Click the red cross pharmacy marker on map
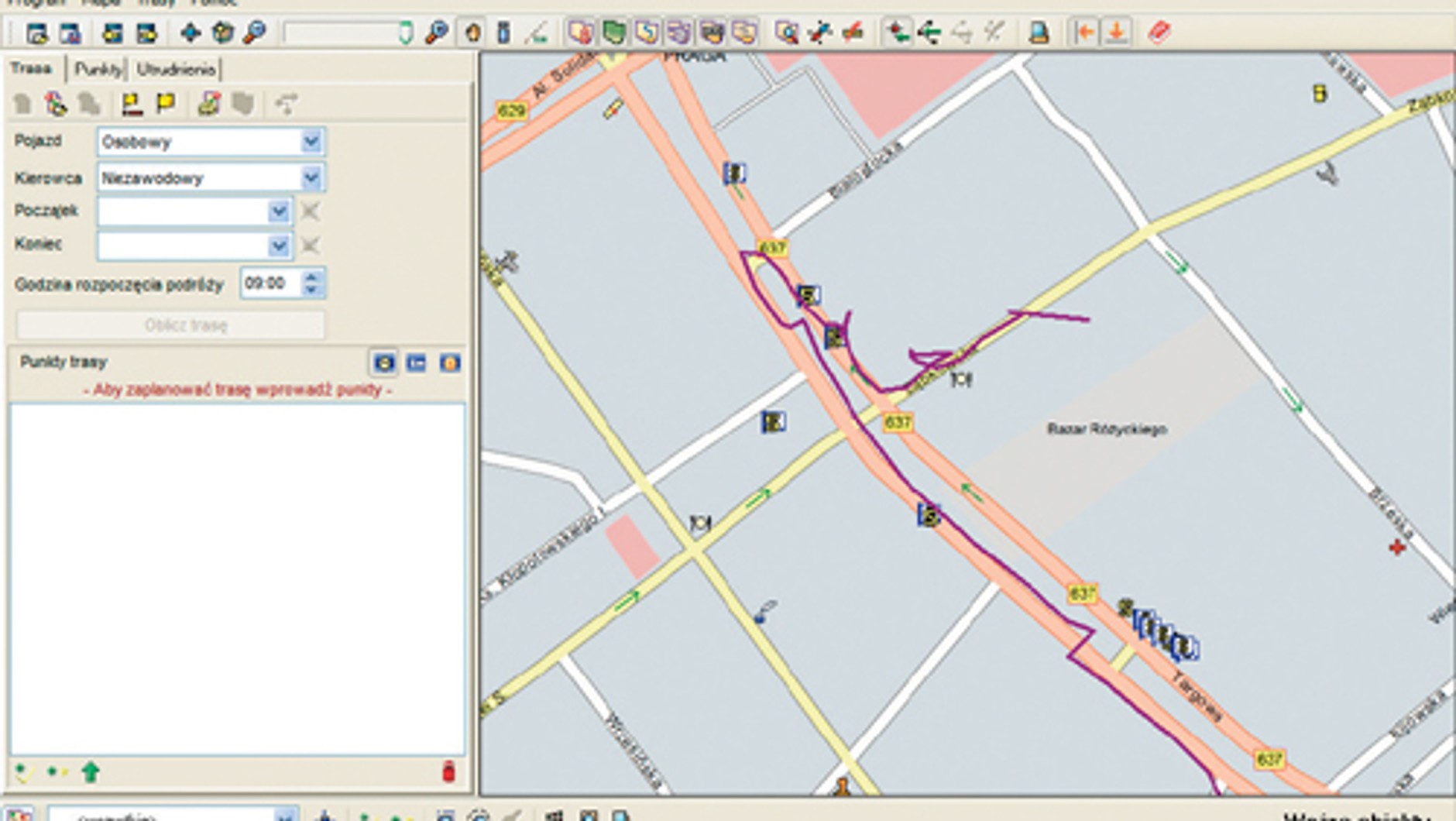1456x821 pixels. (1396, 548)
